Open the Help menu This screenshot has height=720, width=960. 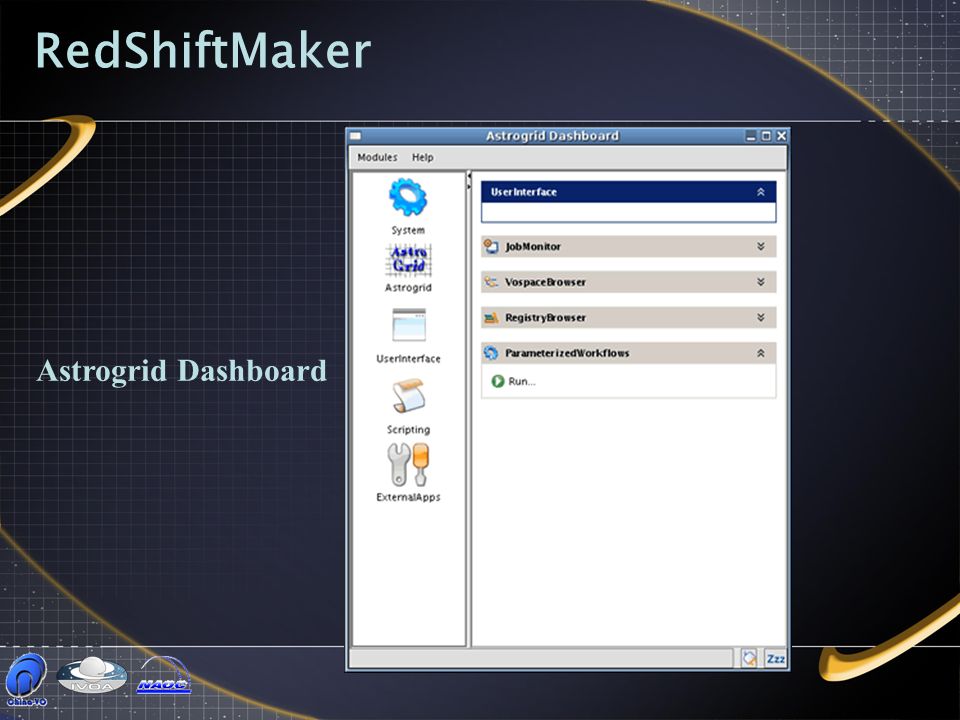(x=422, y=157)
